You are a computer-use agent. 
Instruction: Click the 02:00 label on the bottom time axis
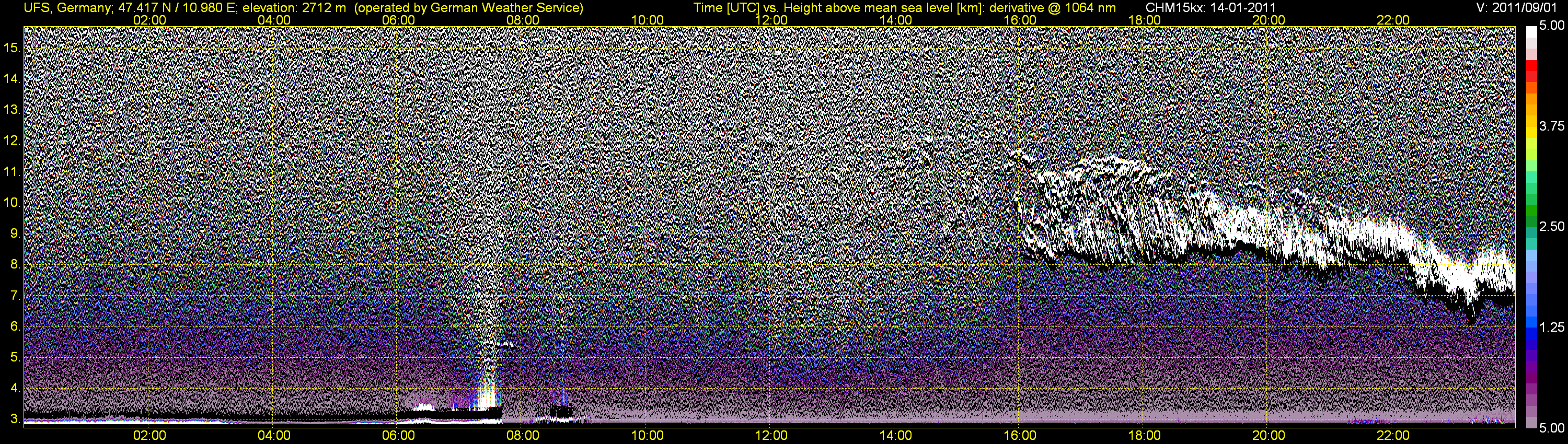coord(149,436)
